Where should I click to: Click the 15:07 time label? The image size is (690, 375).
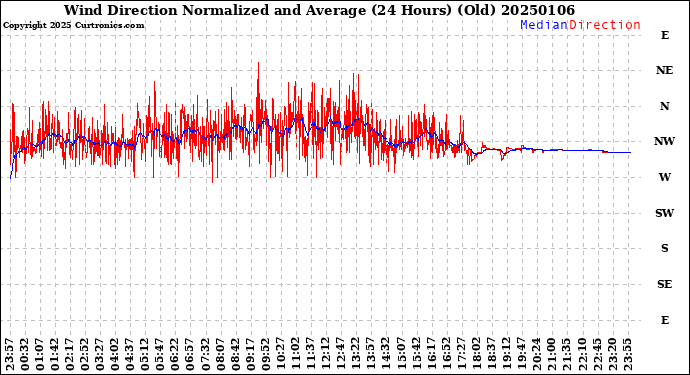[401, 355]
